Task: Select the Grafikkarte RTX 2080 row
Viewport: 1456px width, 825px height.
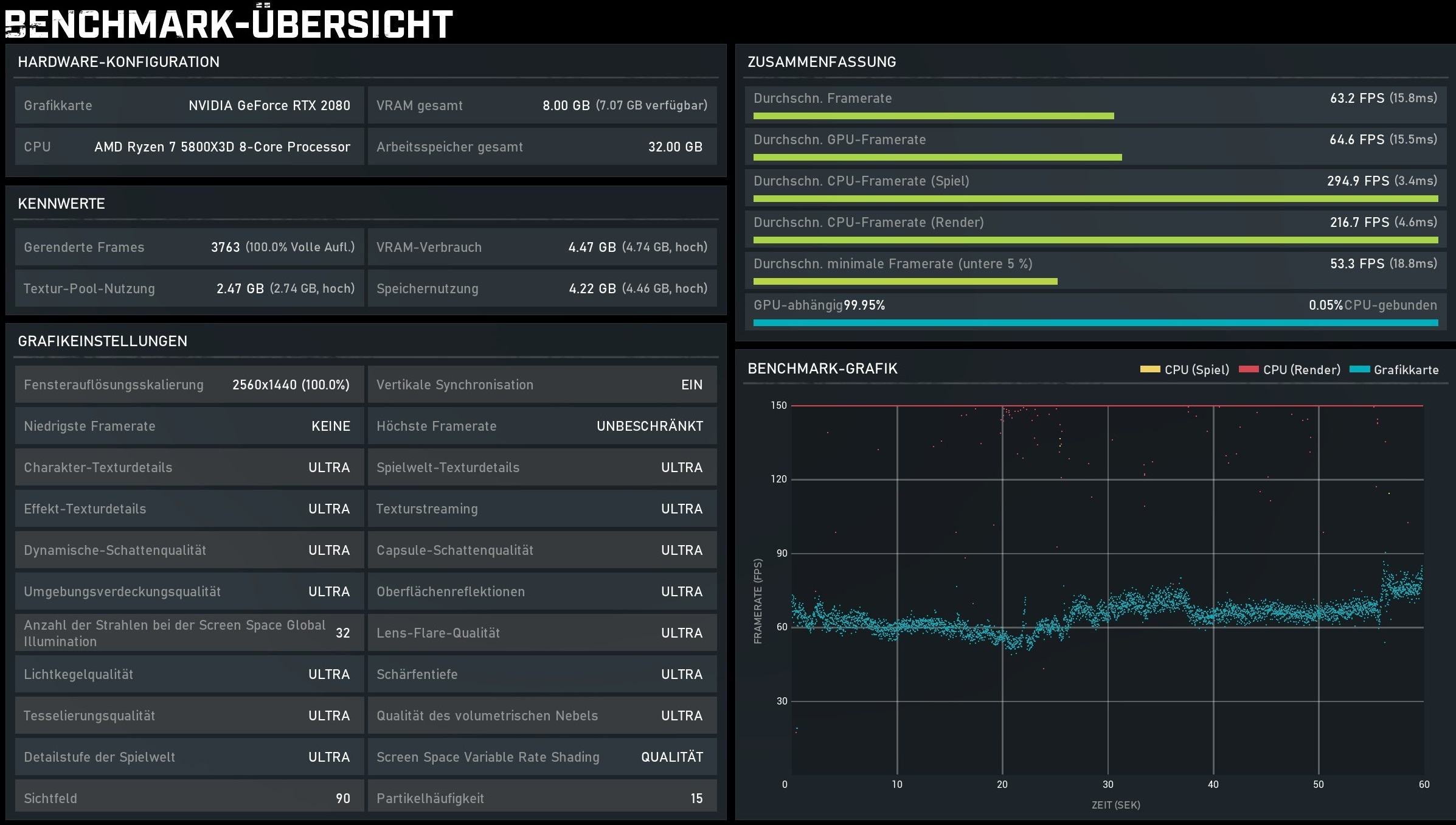Action: (x=189, y=105)
